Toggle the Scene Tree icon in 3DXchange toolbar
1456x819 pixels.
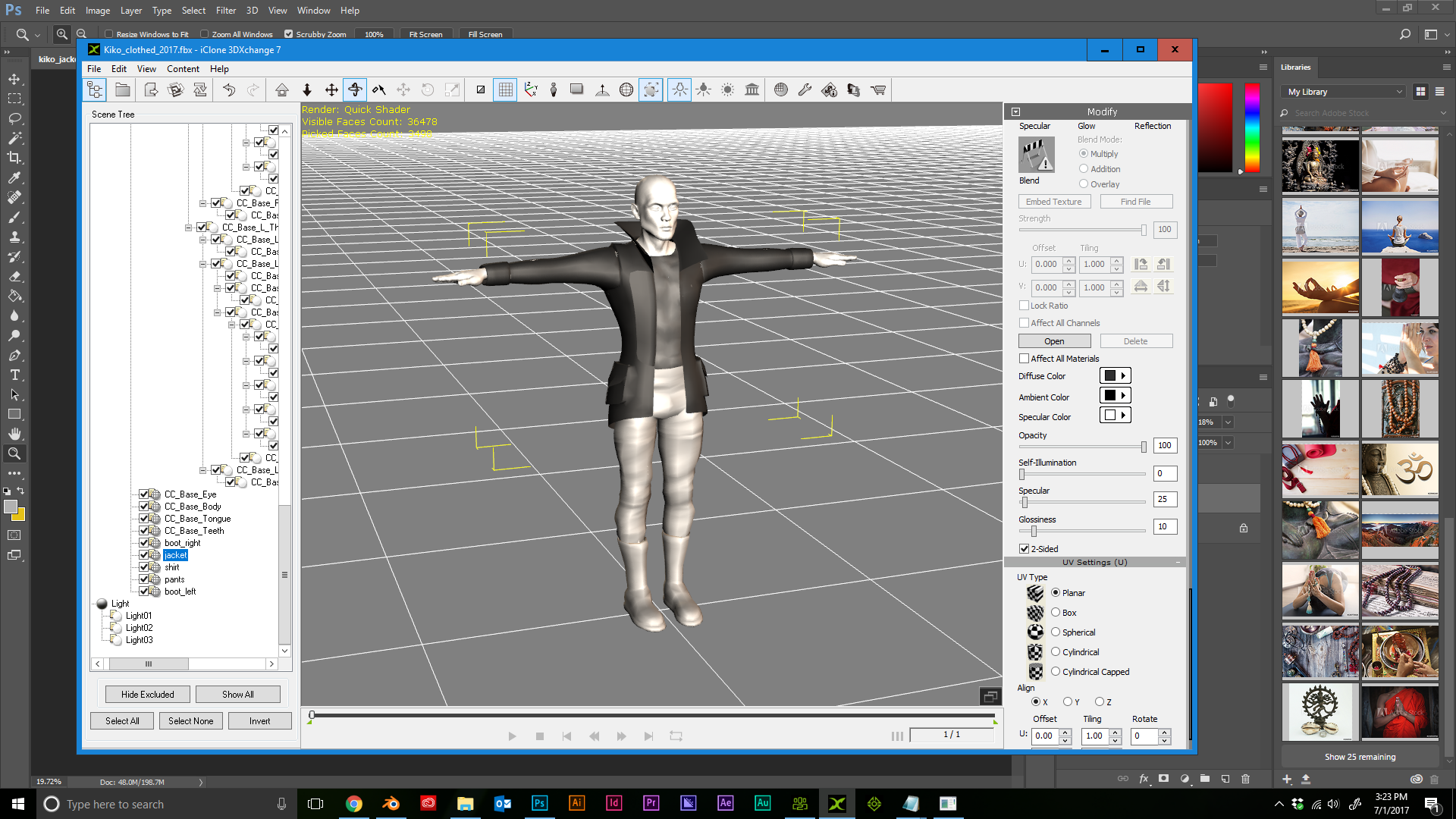click(96, 90)
